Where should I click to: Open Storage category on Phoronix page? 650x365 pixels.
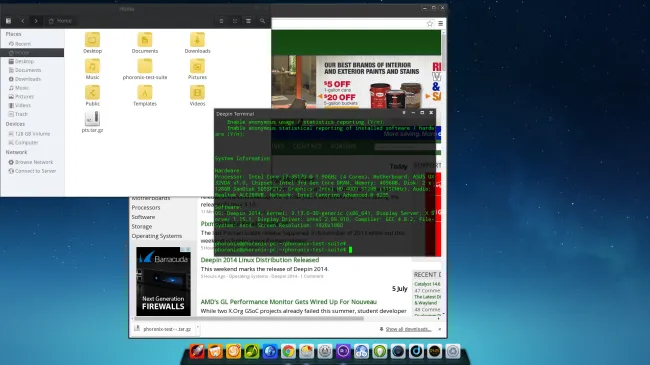142,226
